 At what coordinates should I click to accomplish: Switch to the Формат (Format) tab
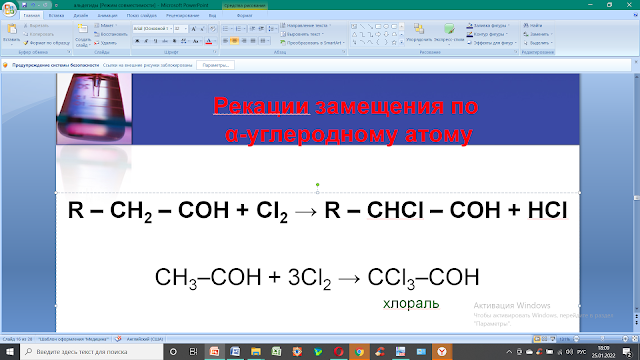(x=244, y=16)
